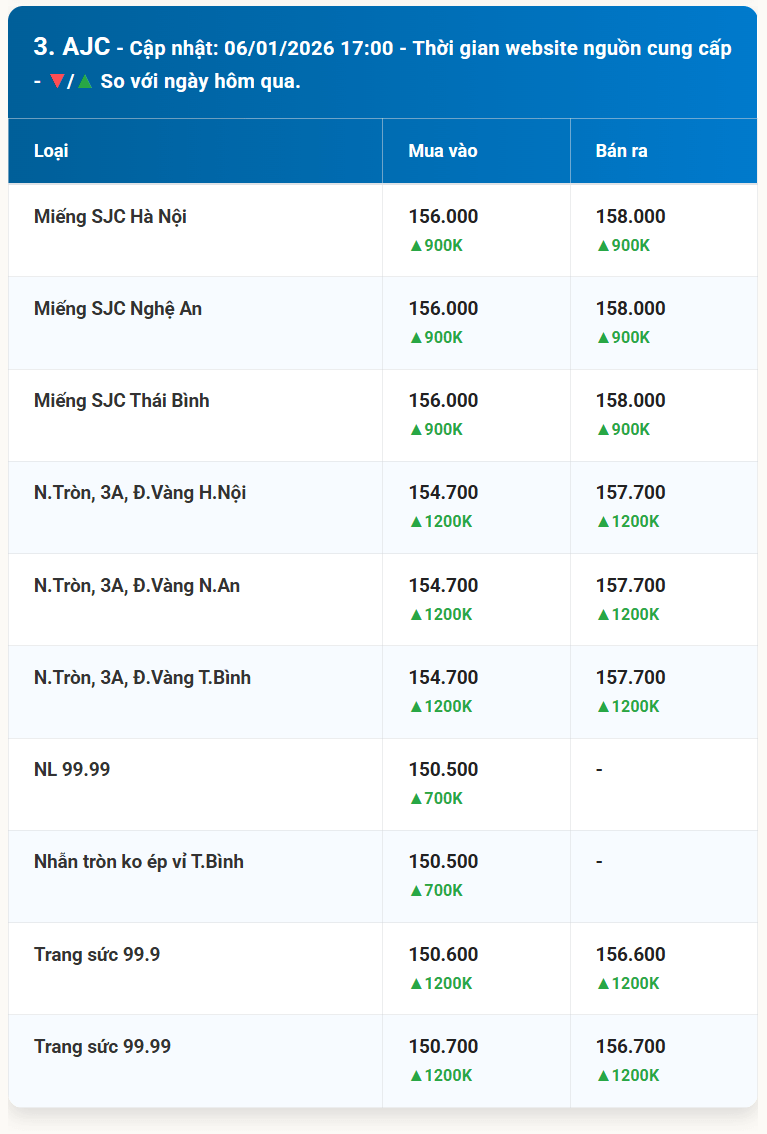The width and height of the screenshot is (767, 1134).
Task: Select the "NL 99.99" row label
Action: tap(72, 770)
